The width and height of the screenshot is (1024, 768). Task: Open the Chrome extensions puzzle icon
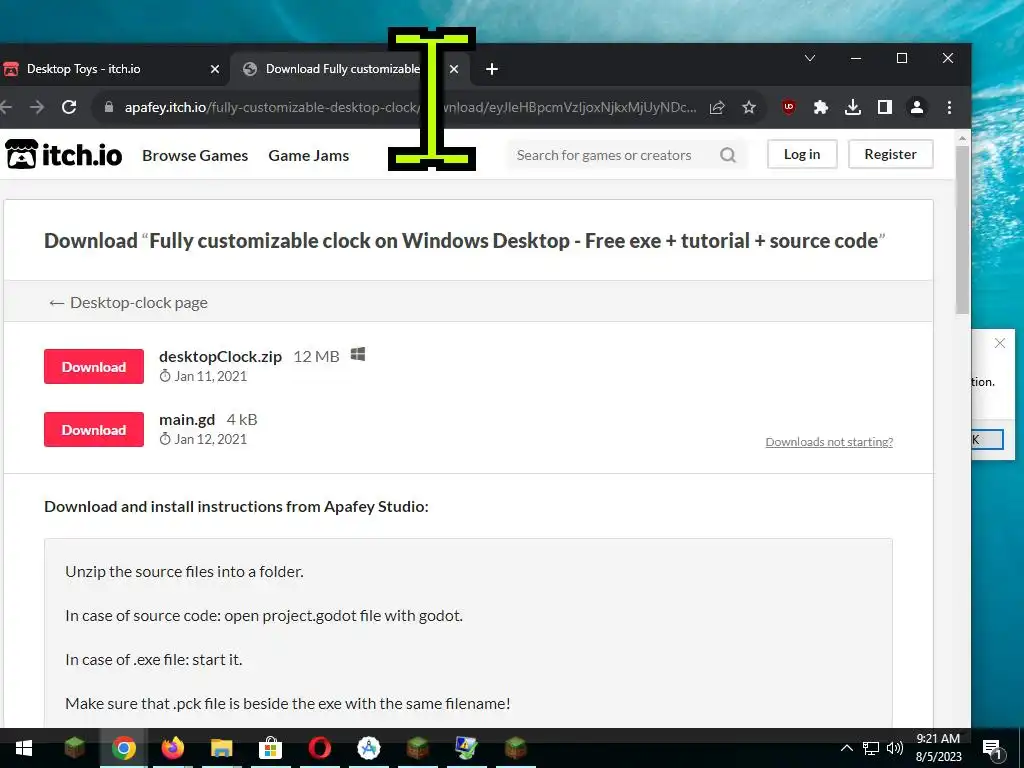821,107
